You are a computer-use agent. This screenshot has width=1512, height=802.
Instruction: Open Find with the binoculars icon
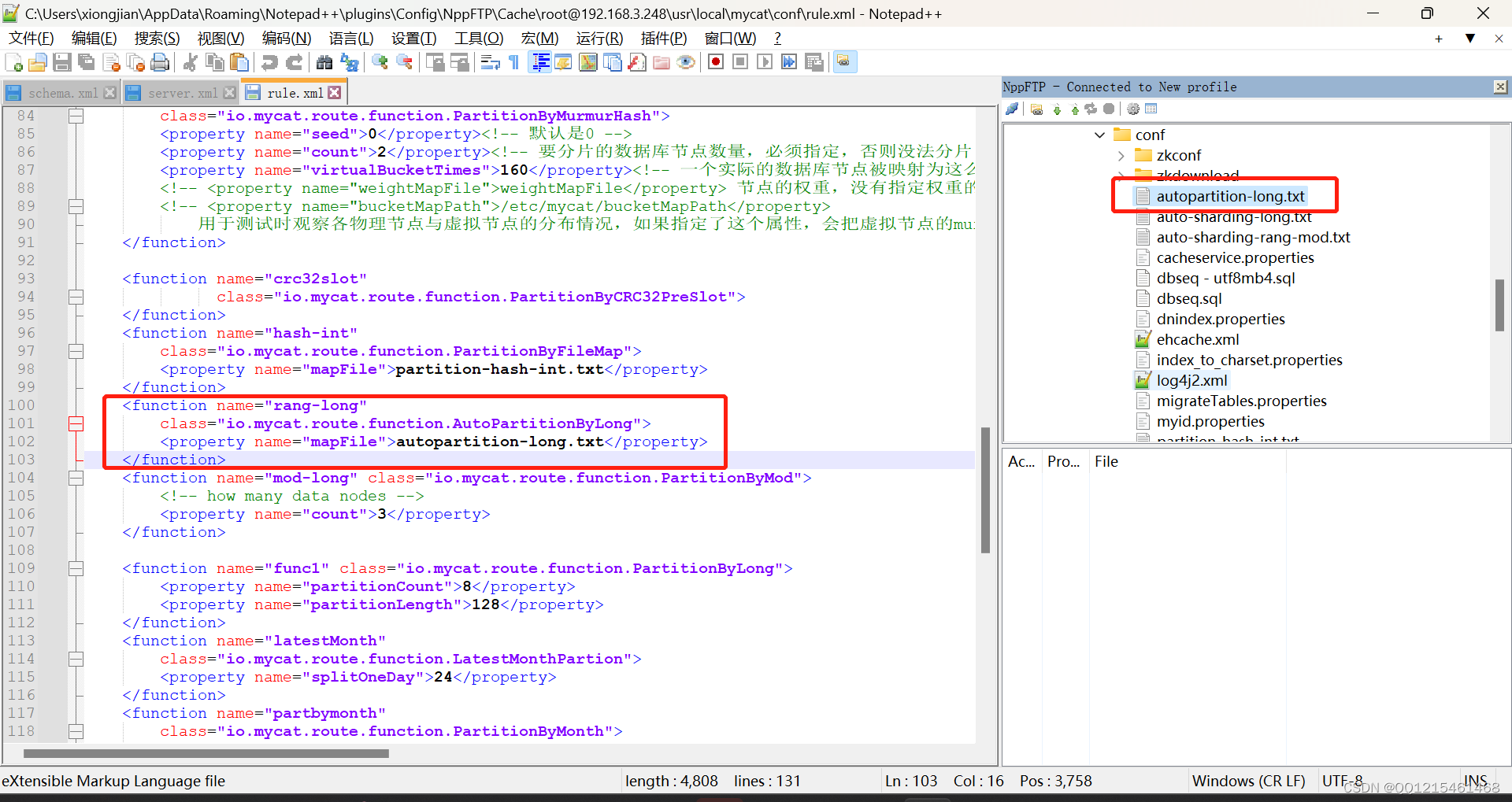[324, 63]
